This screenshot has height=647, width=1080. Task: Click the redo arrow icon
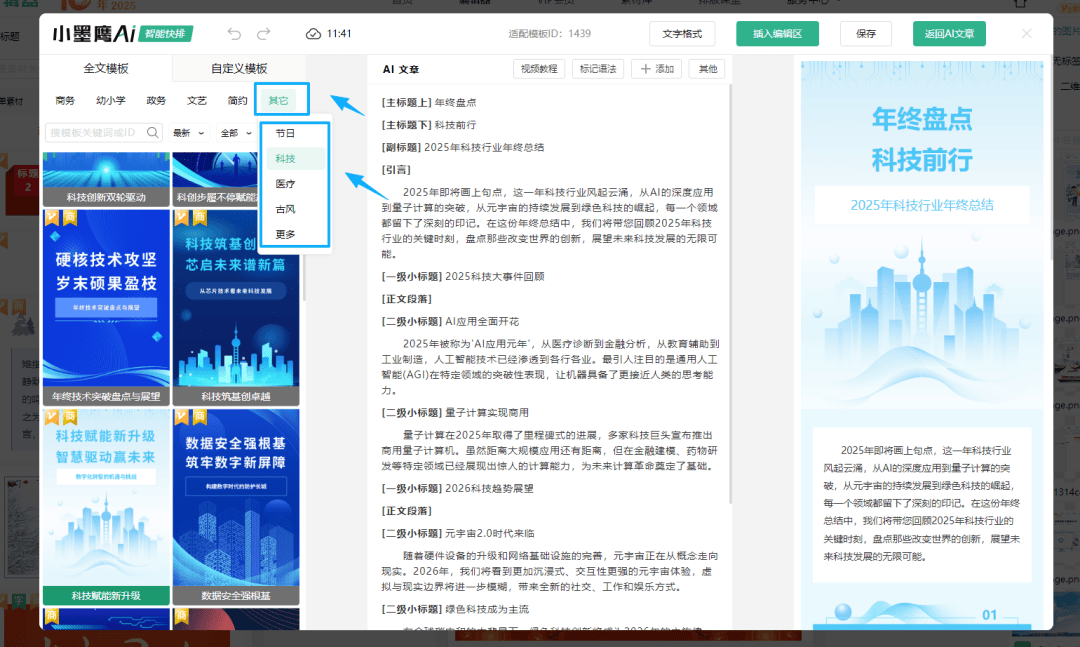[264, 34]
